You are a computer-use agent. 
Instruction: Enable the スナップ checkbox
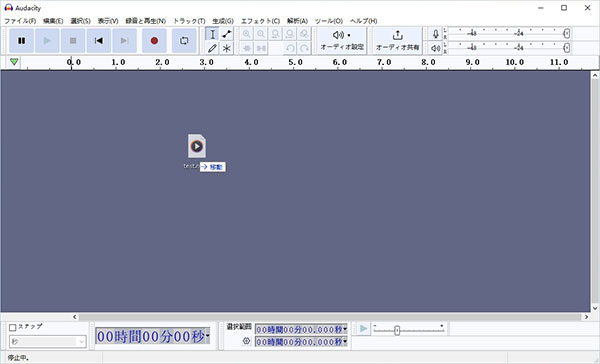tap(13, 328)
